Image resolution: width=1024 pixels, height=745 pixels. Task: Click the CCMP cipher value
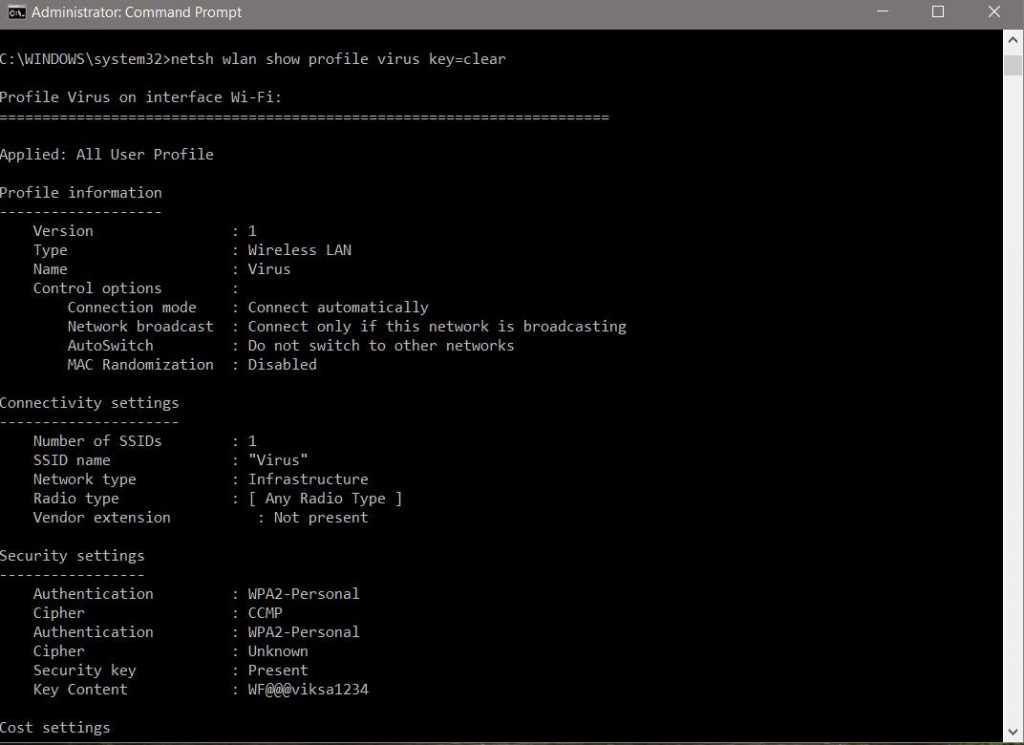coord(265,613)
